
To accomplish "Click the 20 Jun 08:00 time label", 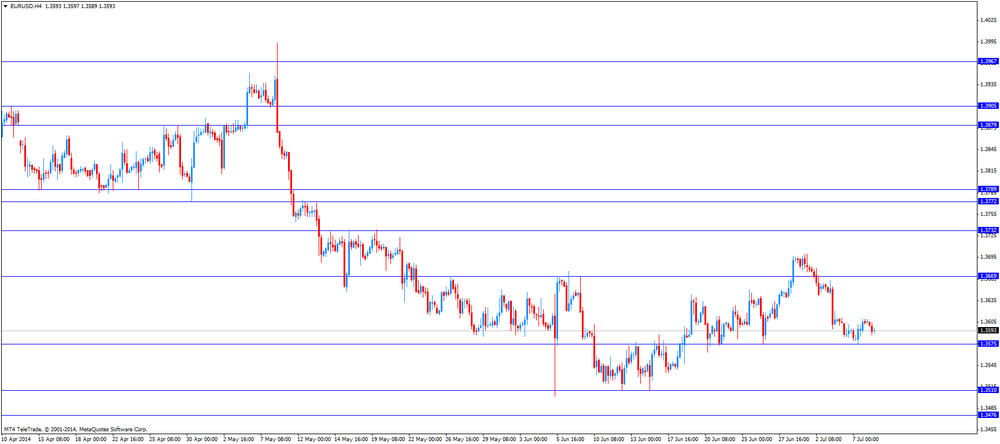I will point(721,440).
